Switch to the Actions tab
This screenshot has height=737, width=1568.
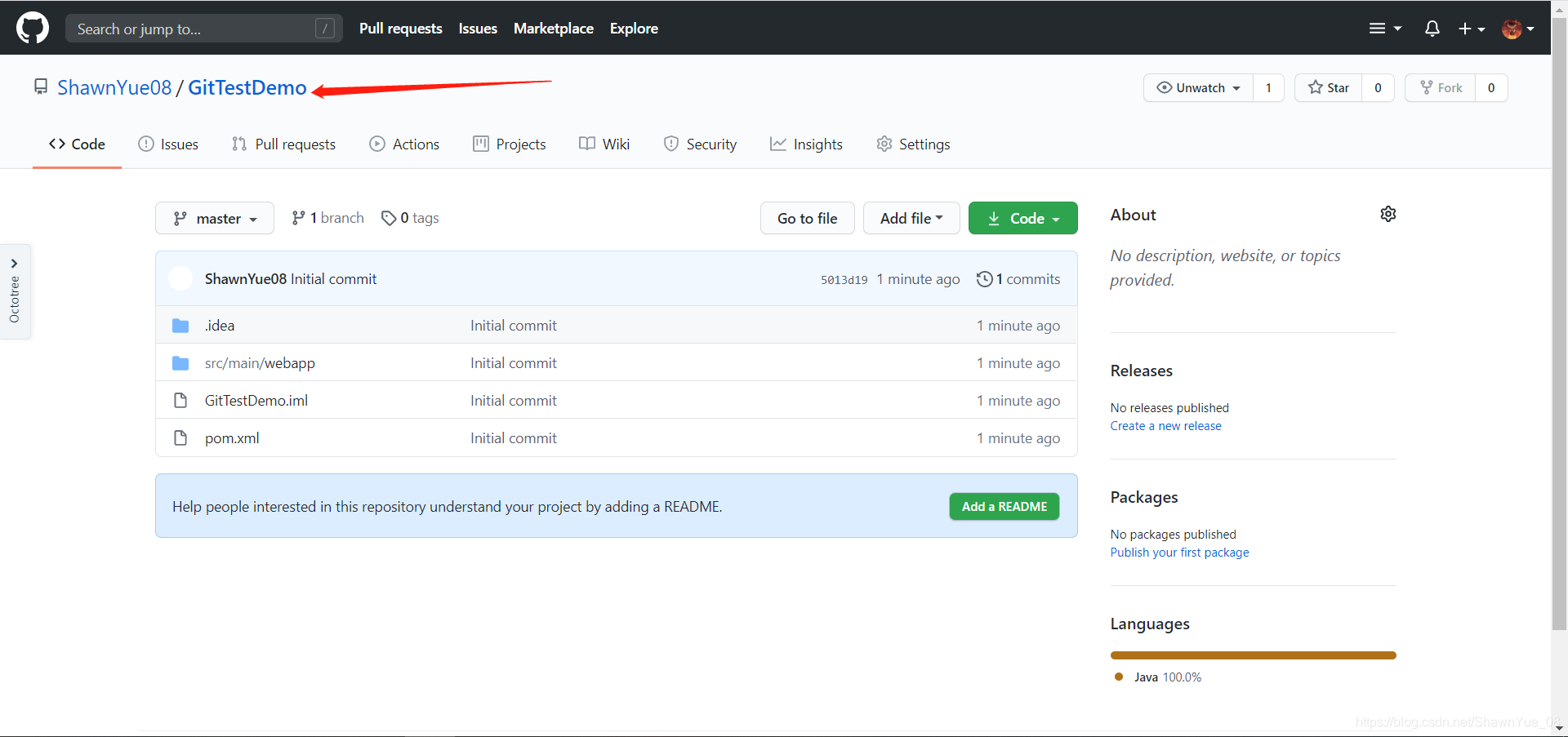pos(404,144)
